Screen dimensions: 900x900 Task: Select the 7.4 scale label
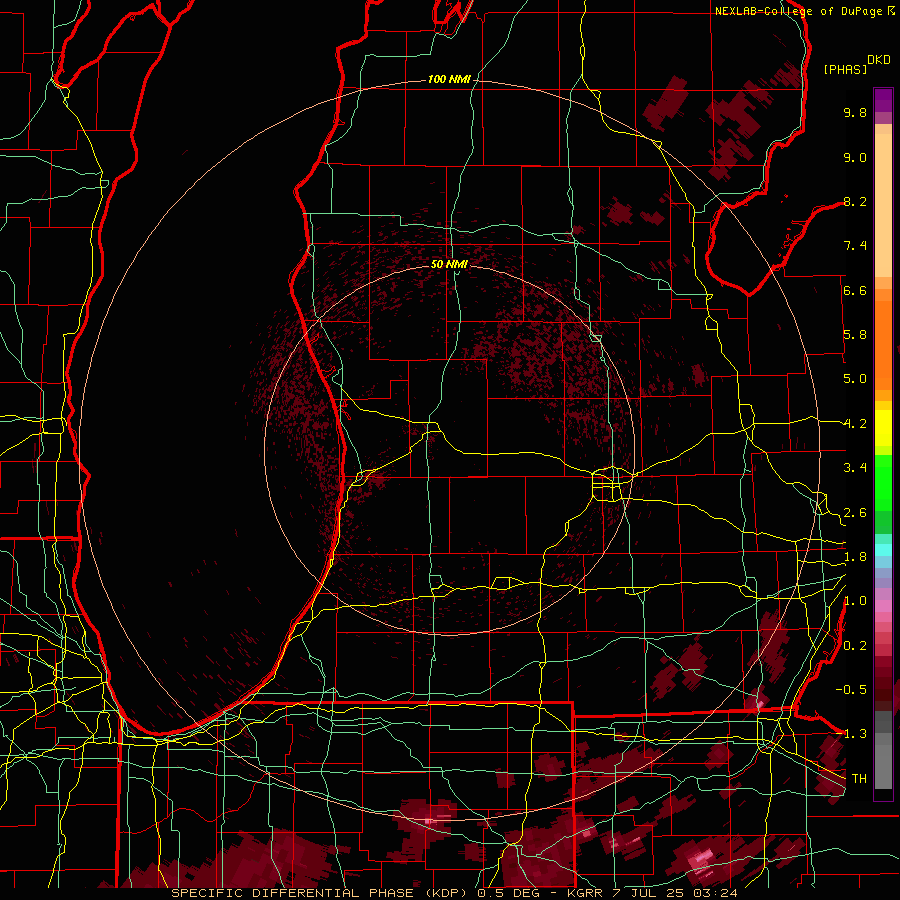pyautogui.click(x=855, y=246)
